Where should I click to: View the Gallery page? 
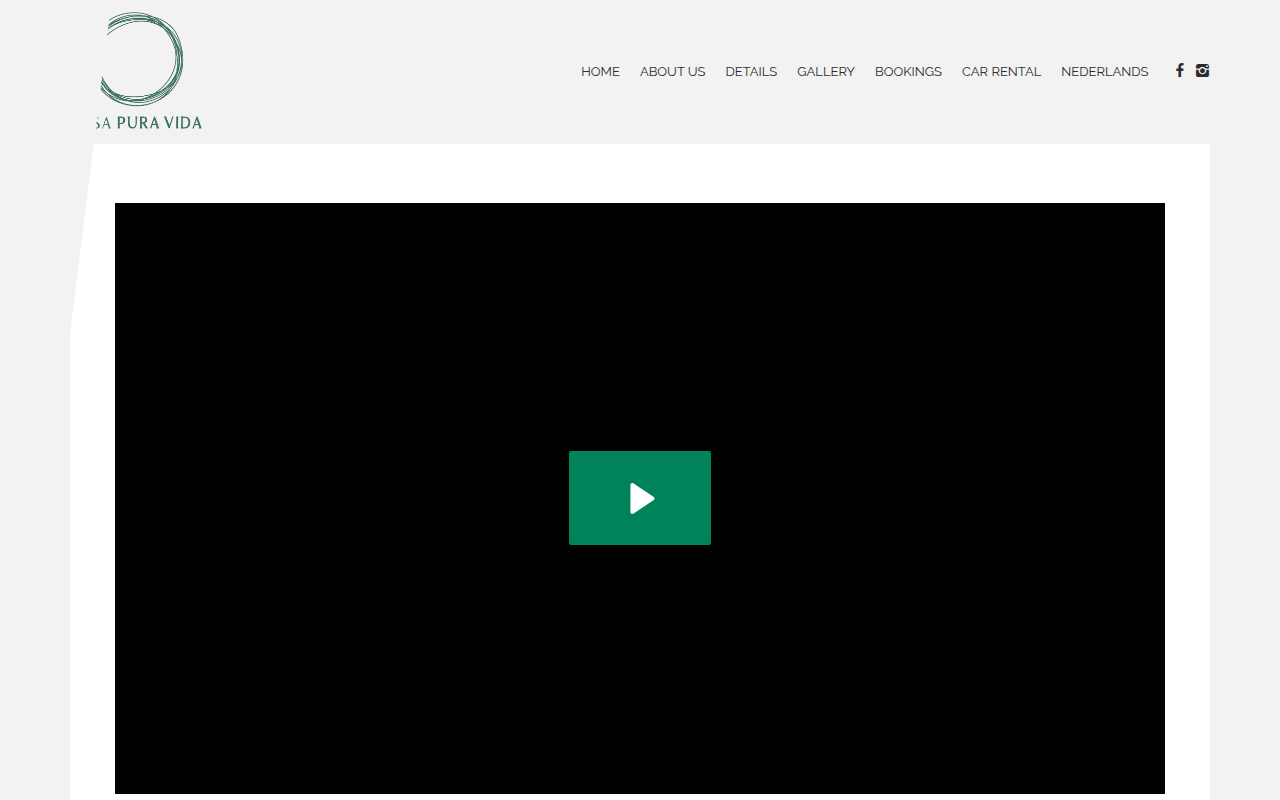[x=826, y=72]
